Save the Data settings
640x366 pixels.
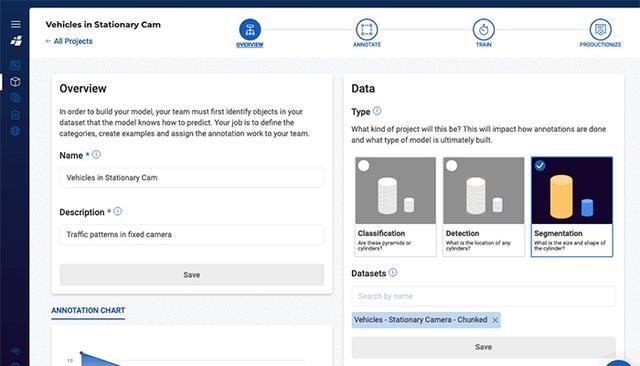pyautogui.click(x=484, y=347)
